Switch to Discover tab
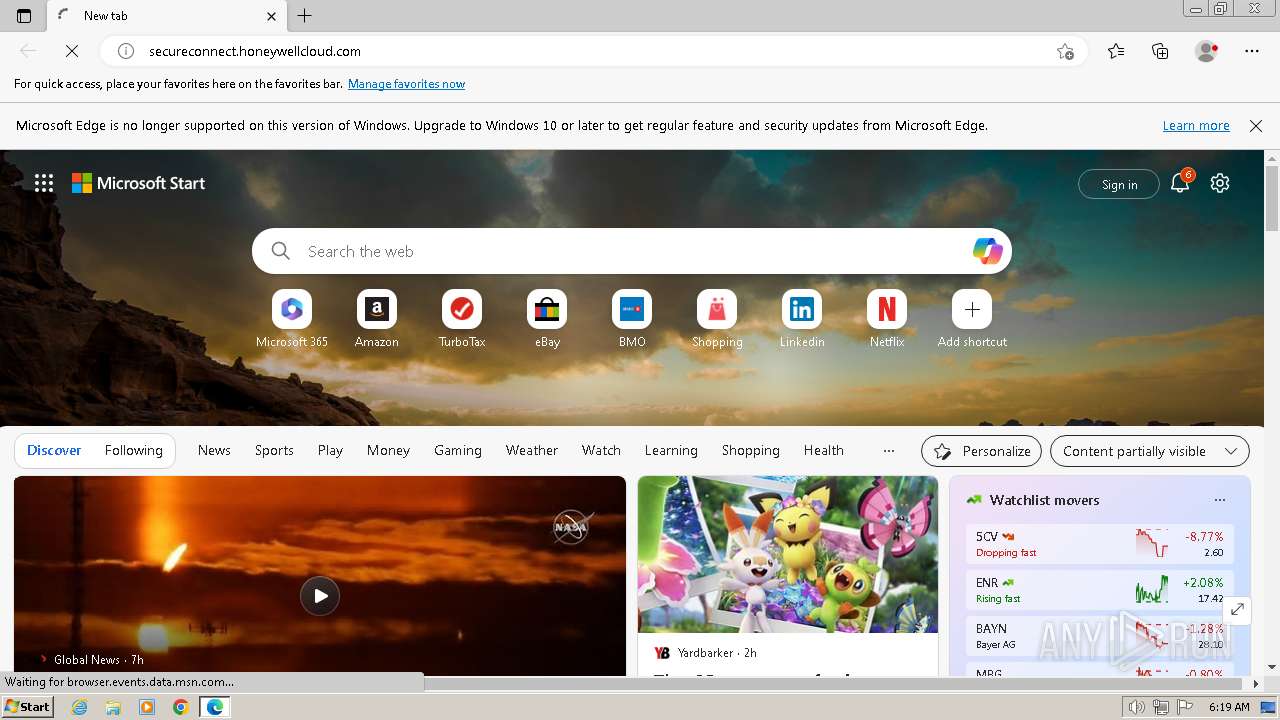The width and height of the screenshot is (1280, 720). point(54,451)
